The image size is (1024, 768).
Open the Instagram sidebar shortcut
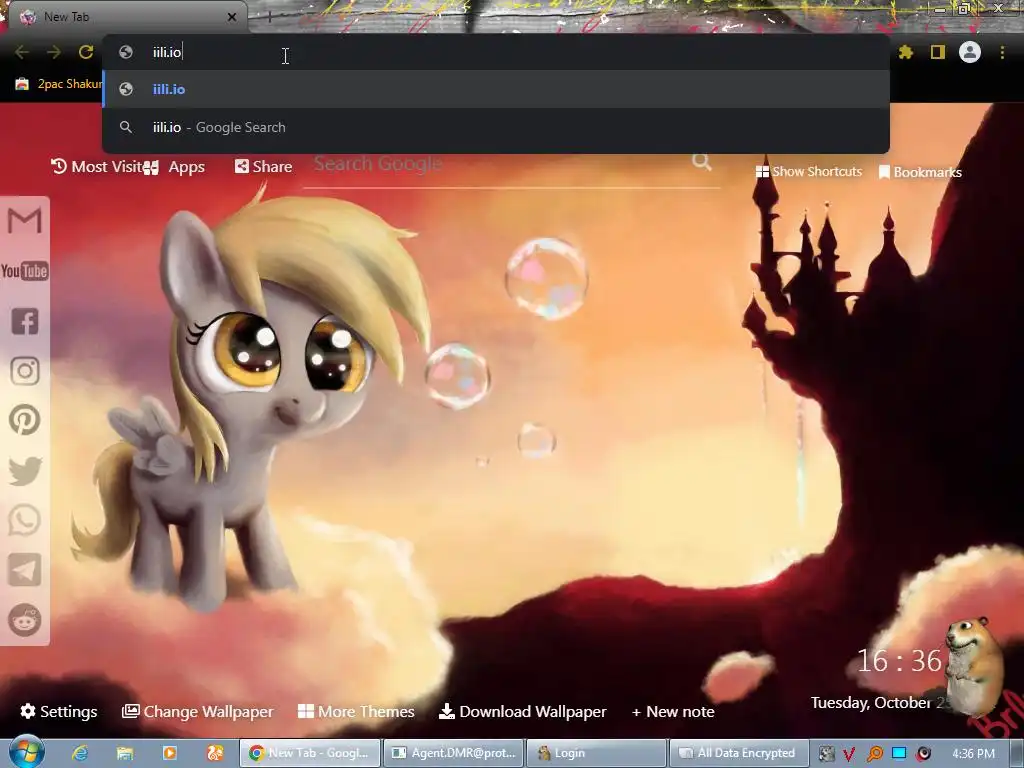click(25, 371)
